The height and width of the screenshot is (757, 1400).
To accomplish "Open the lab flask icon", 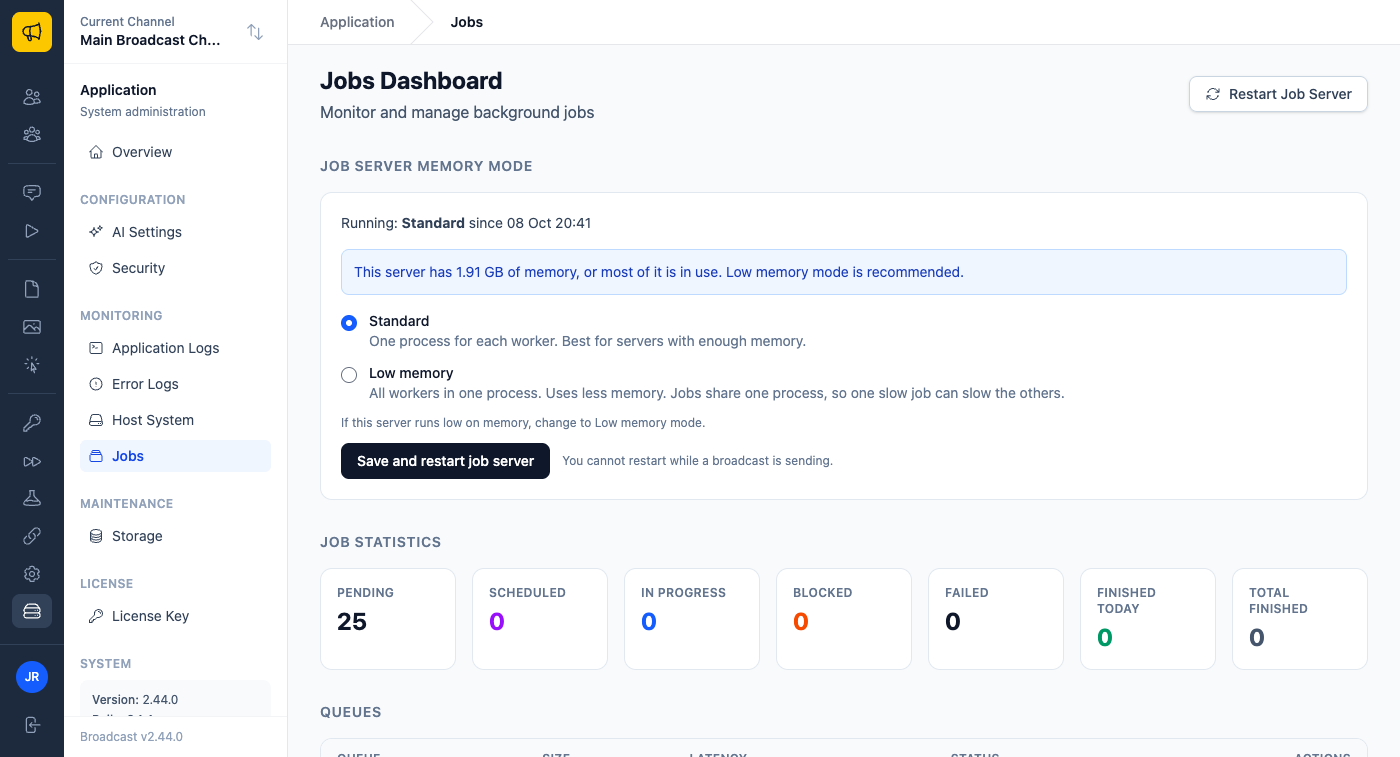I will point(32,498).
